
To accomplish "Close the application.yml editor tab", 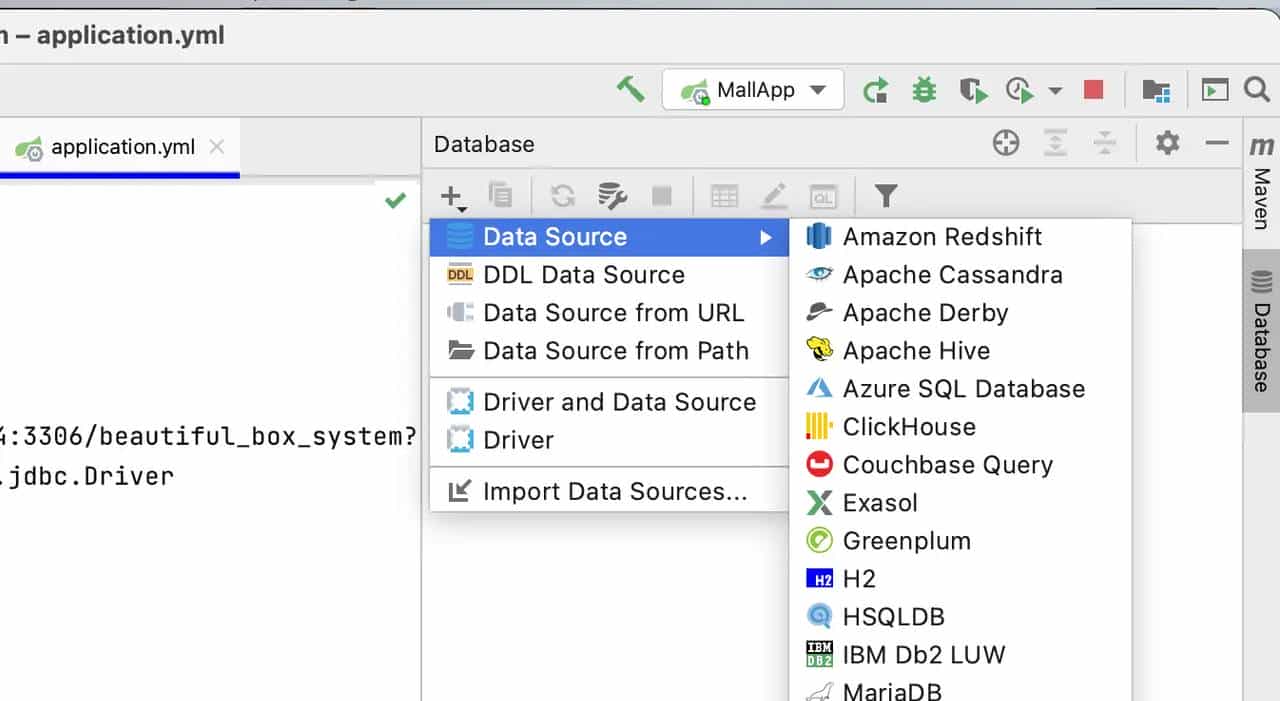I will coord(217,147).
